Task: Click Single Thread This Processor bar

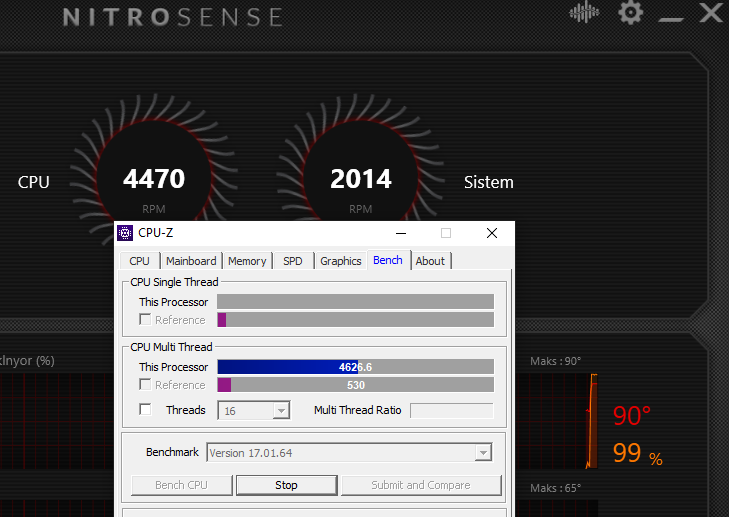Action: pyautogui.click(x=356, y=302)
